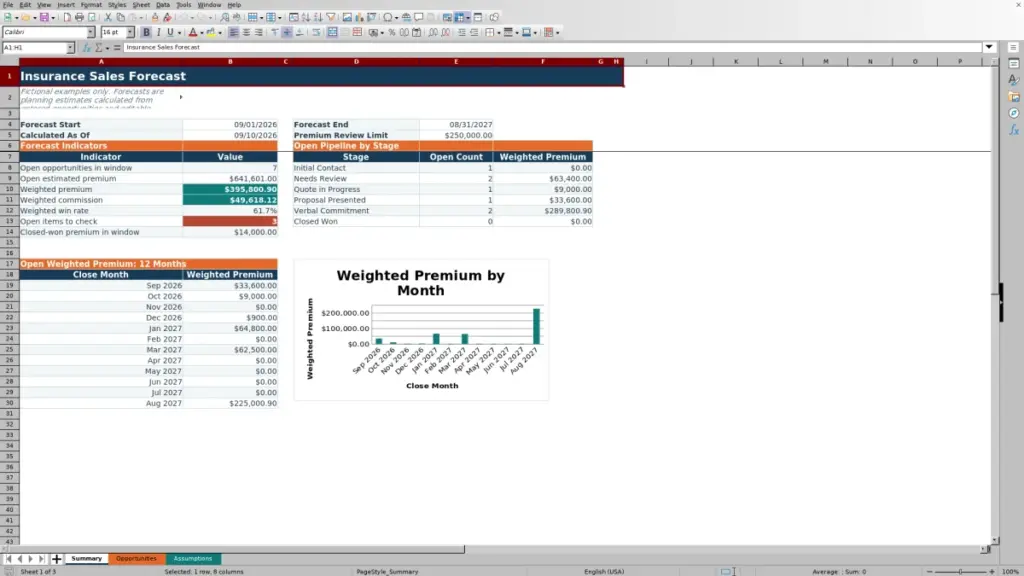This screenshot has height=576, width=1024.
Task: Open the Sheet menu
Action: click(x=141, y=5)
